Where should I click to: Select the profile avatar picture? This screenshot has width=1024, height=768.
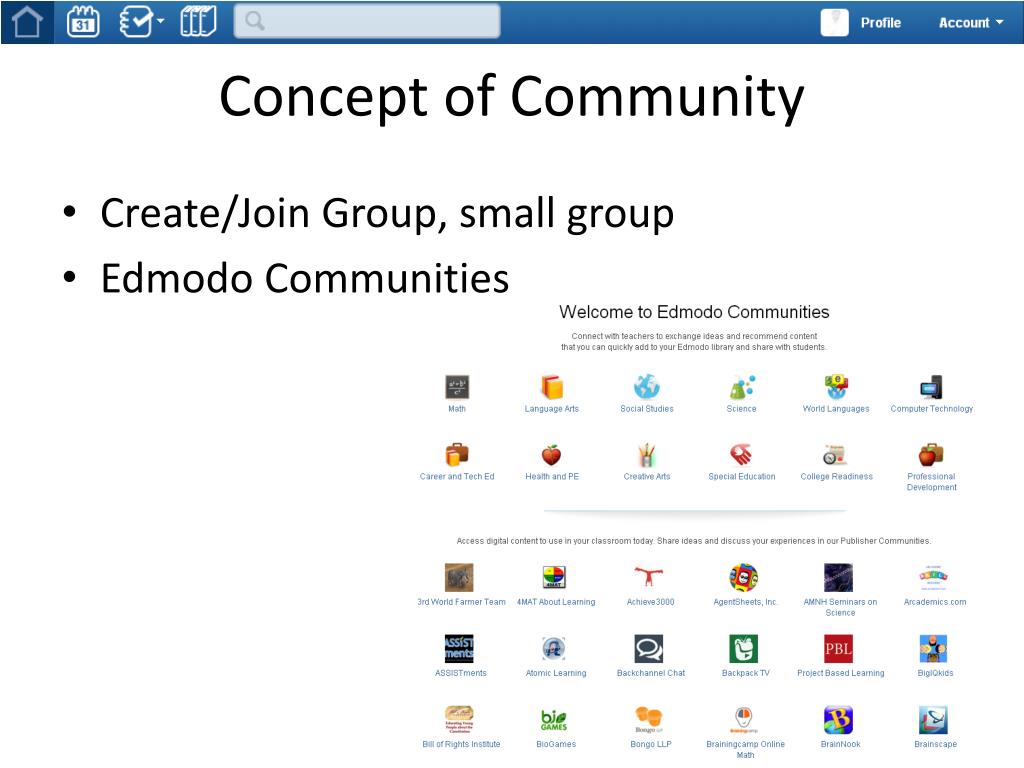(834, 22)
